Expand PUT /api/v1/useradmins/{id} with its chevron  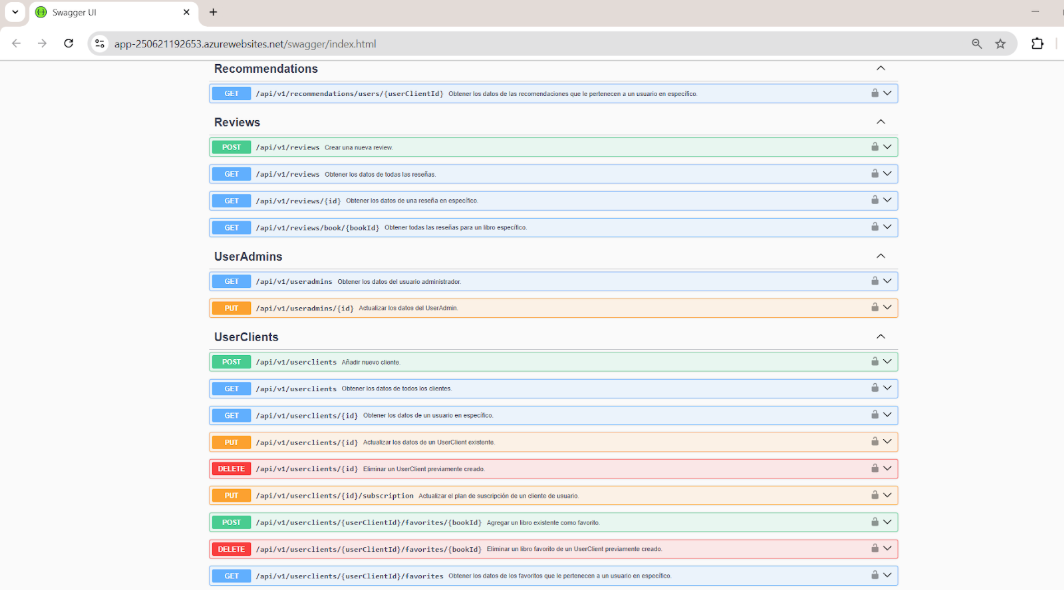point(888,307)
